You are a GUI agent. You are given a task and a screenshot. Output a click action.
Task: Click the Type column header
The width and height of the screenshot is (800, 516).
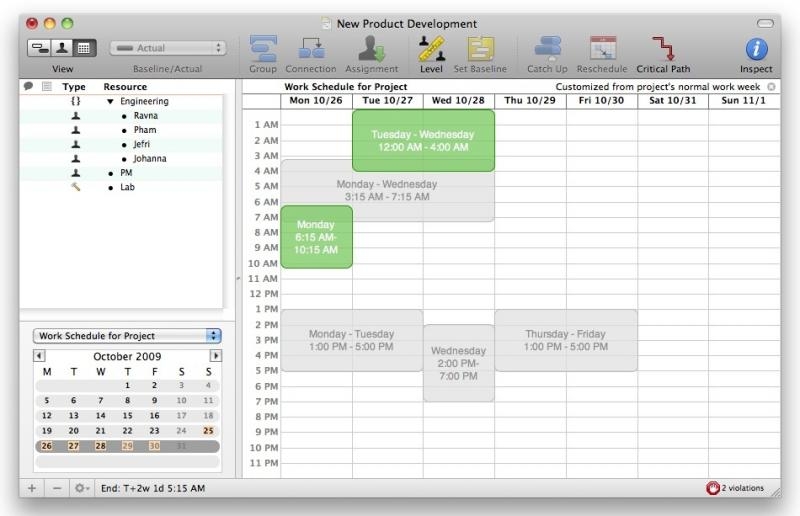click(x=74, y=87)
